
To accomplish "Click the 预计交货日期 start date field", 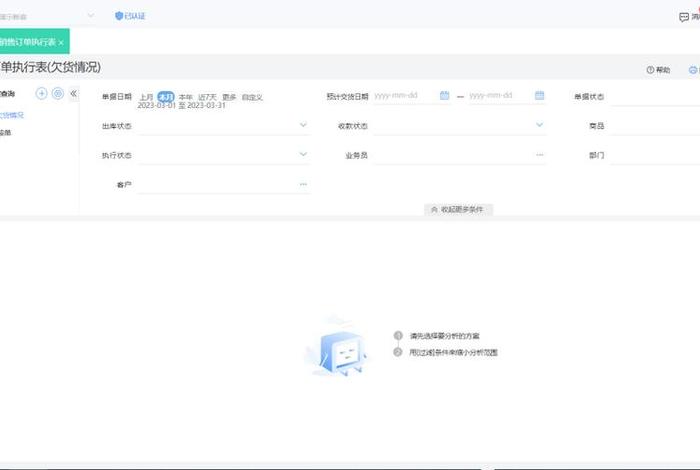I will point(405,96).
